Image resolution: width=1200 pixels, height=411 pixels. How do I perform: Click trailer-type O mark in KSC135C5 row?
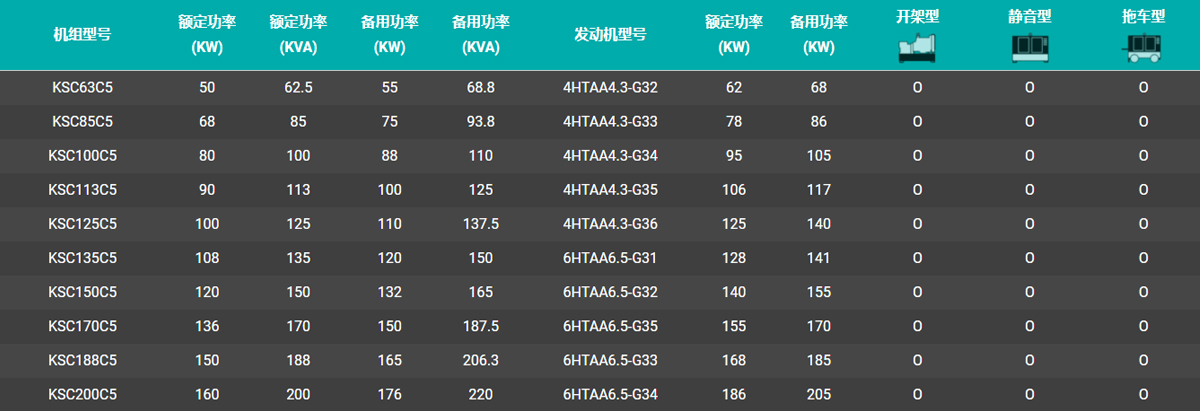(x=1143, y=258)
